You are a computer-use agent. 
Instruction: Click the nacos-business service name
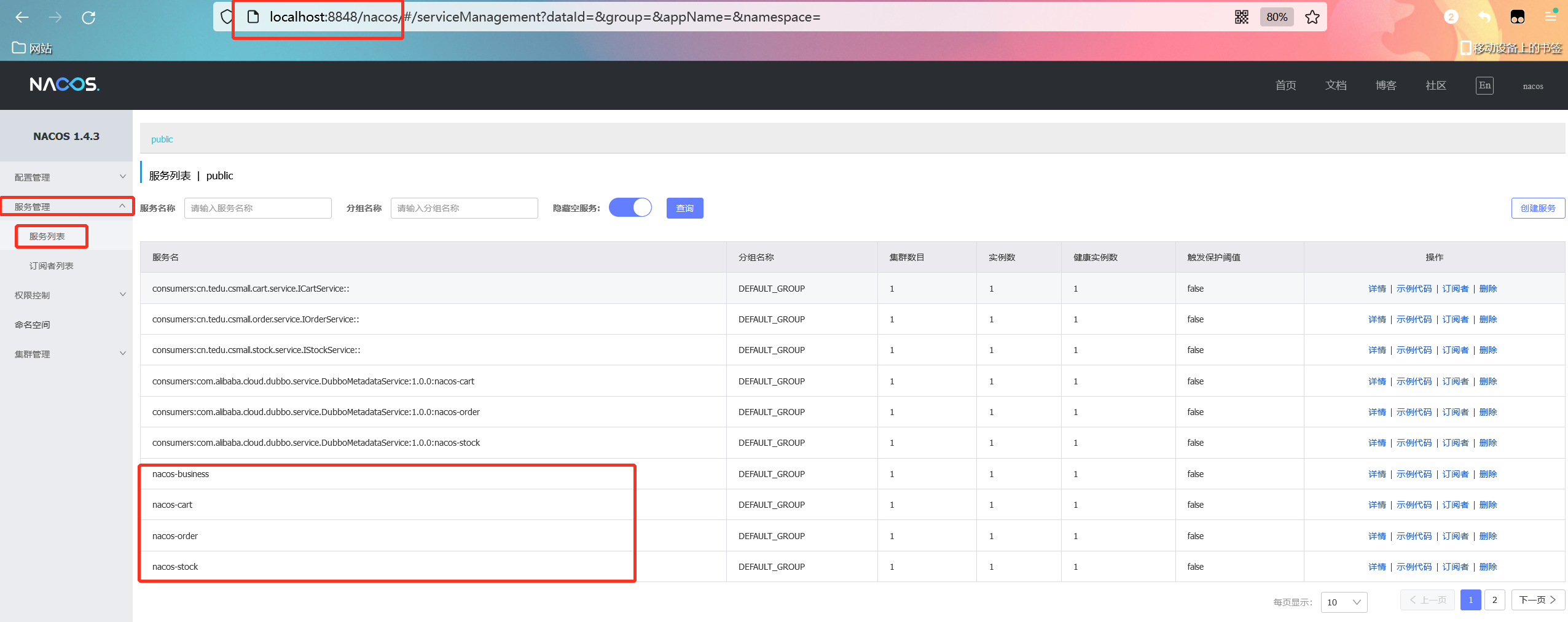pyautogui.click(x=181, y=473)
